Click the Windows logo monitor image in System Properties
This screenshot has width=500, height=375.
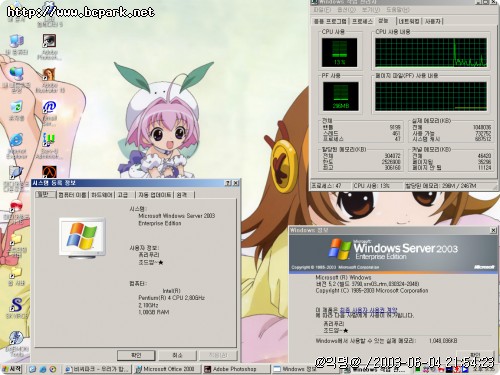pyautogui.click(x=82, y=238)
